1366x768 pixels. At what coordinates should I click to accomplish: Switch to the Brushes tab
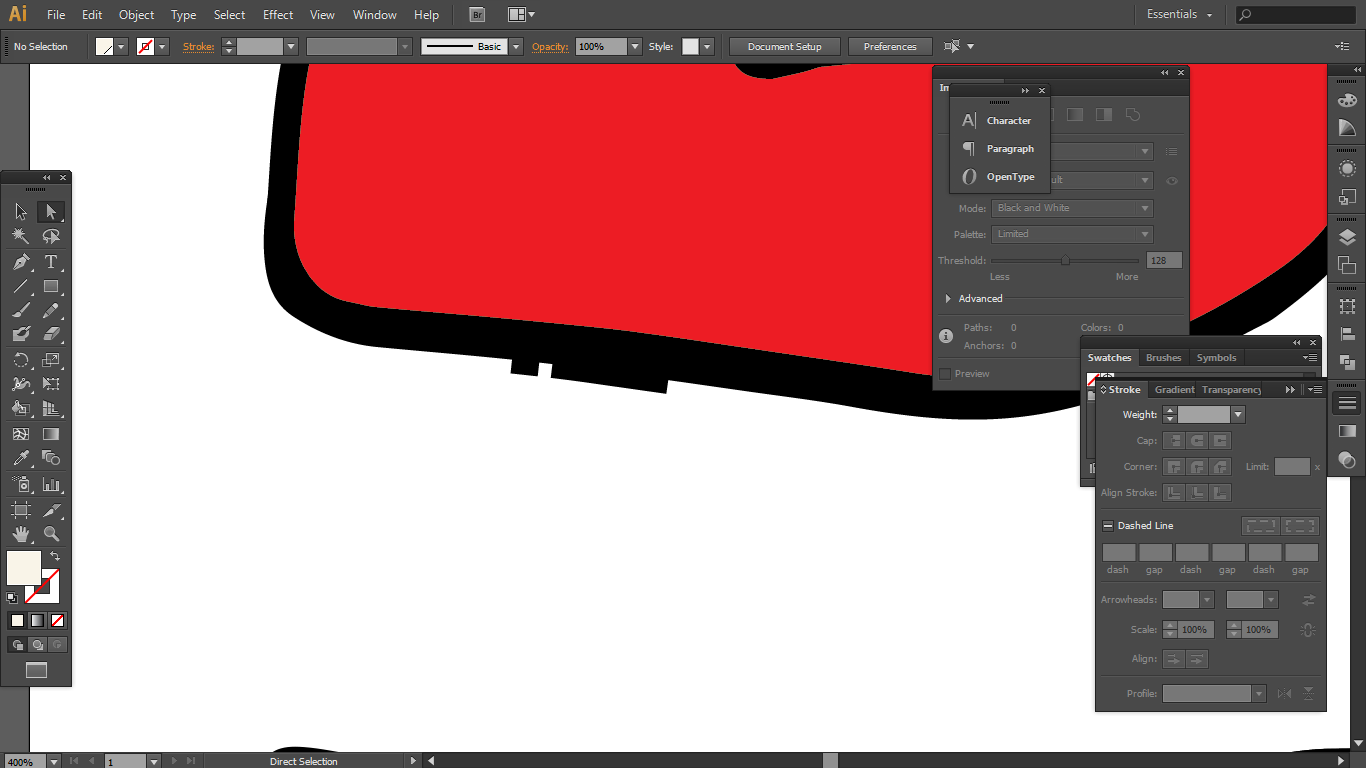tap(1163, 358)
